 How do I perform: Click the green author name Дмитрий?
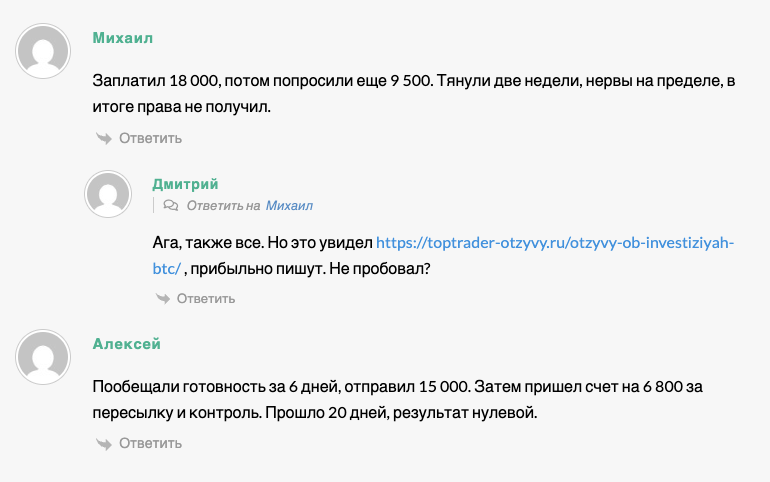pos(185,184)
